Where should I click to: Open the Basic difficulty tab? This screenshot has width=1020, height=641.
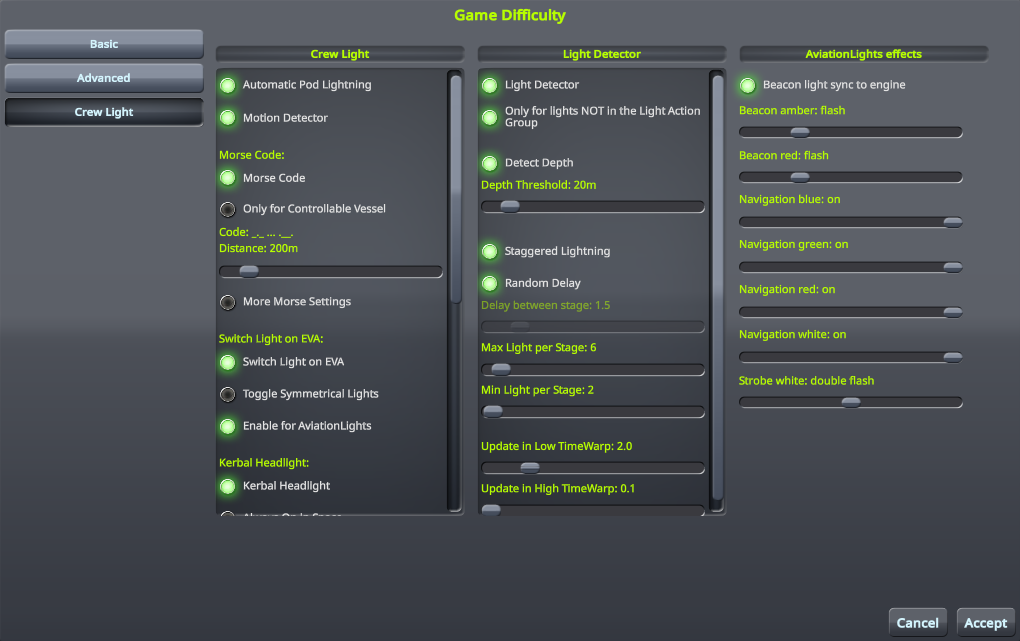pyautogui.click(x=104, y=44)
